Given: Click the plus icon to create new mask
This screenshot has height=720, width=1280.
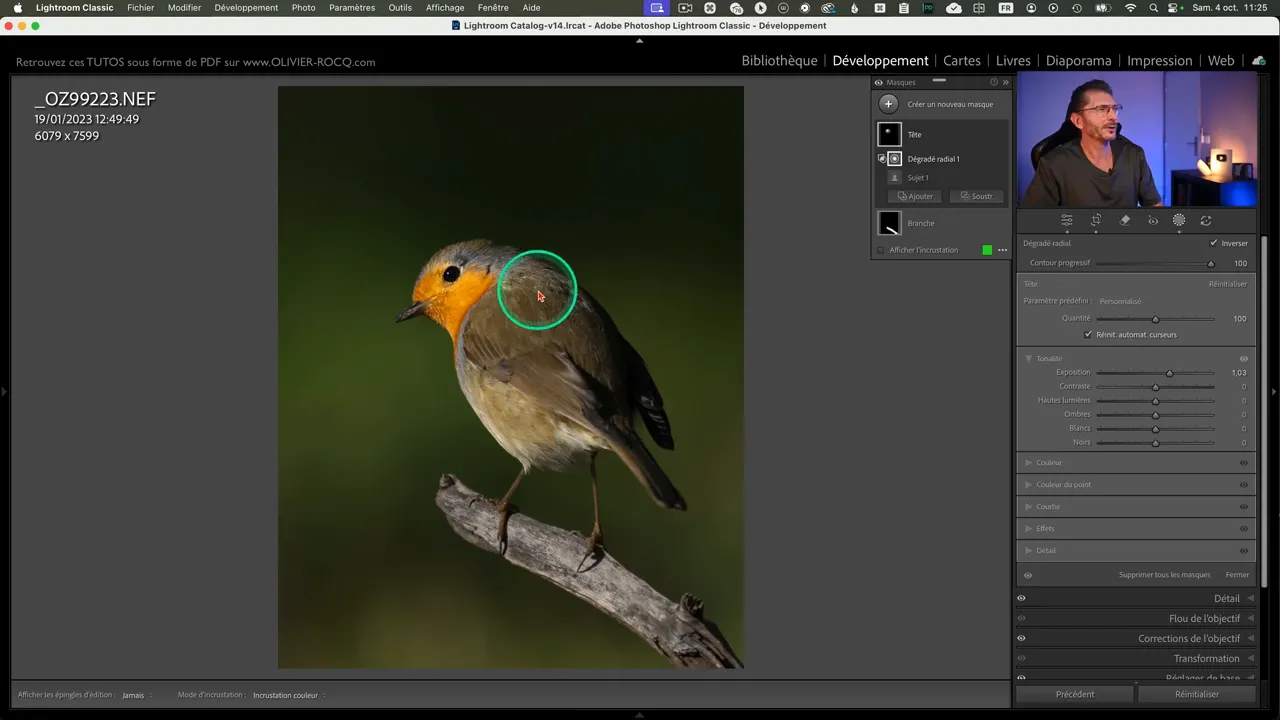Looking at the screenshot, I should click(888, 104).
